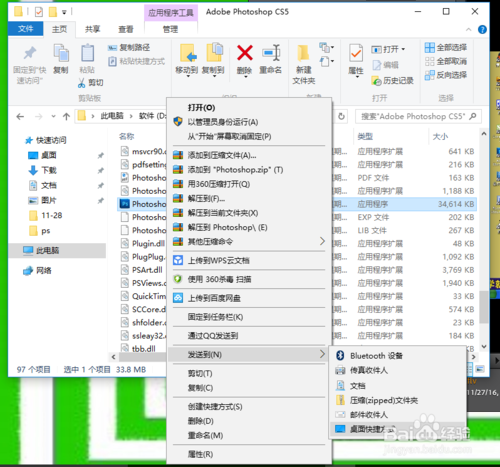Click the Up one level arrow
500x467 pixels.
click(x=66, y=116)
